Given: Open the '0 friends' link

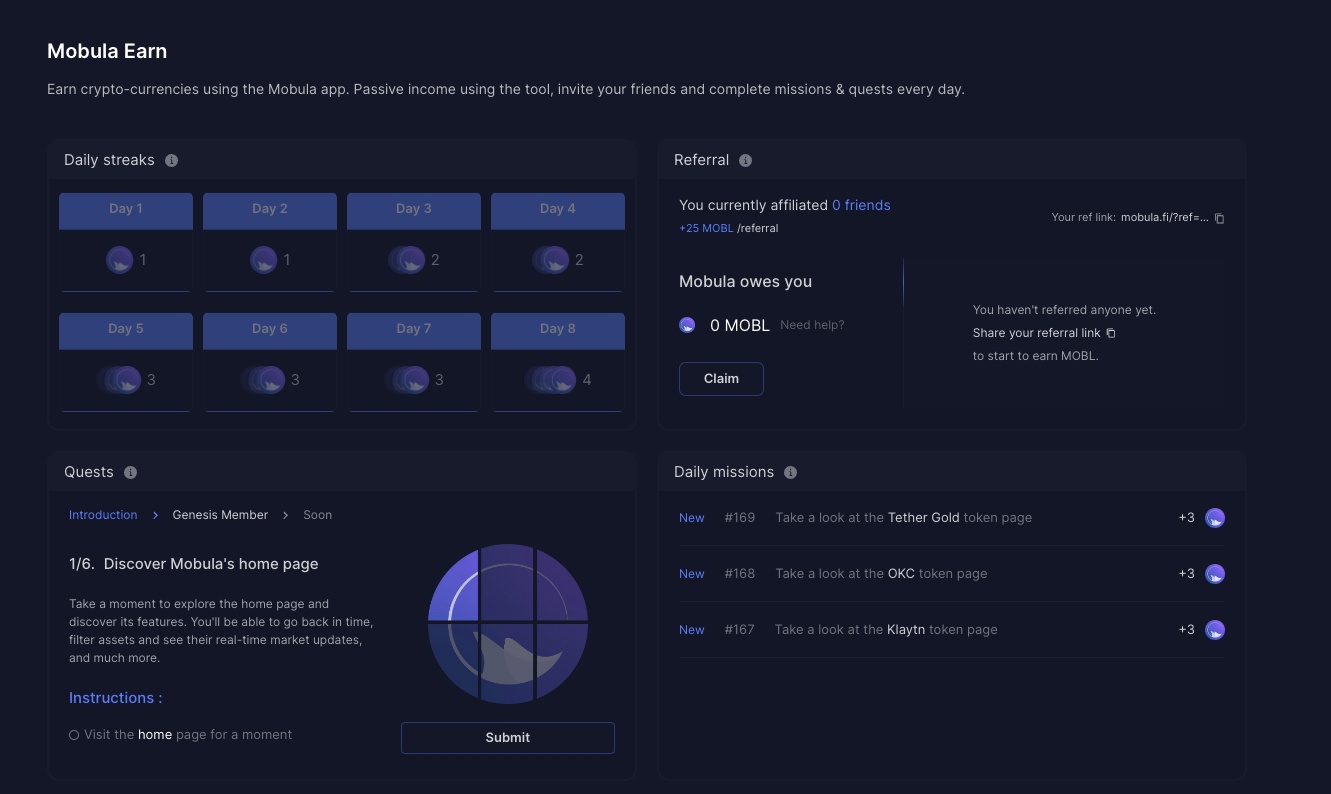Looking at the screenshot, I should coord(861,205).
